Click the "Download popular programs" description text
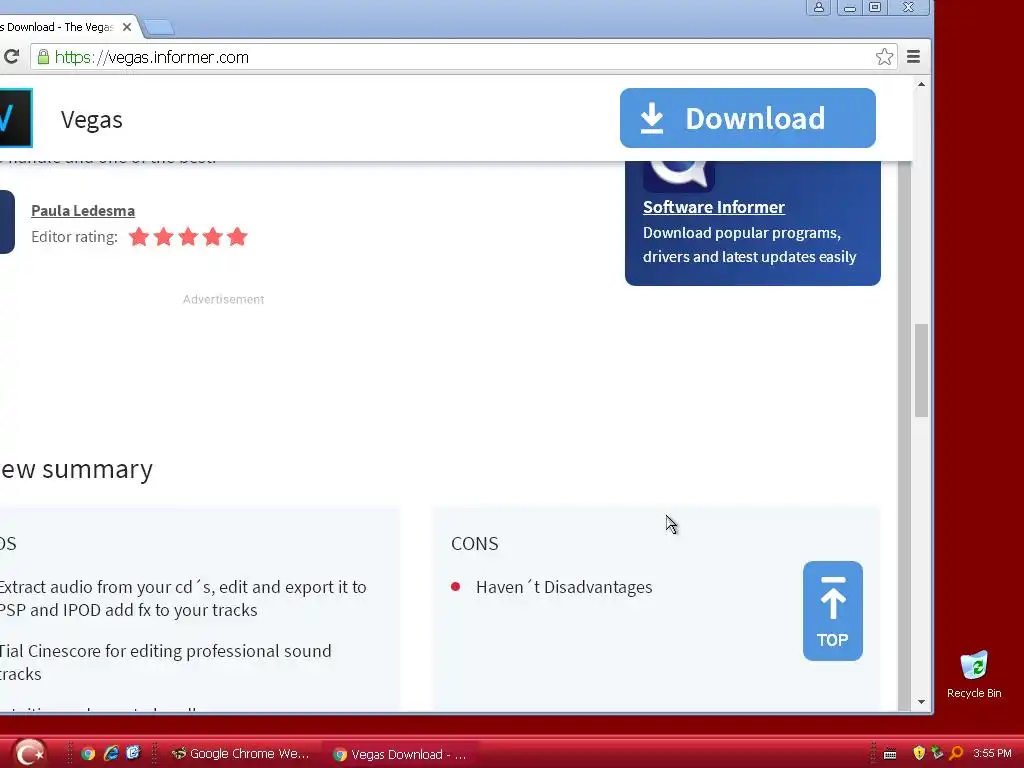Viewport: 1024px width, 768px height. (x=749, y=244)
